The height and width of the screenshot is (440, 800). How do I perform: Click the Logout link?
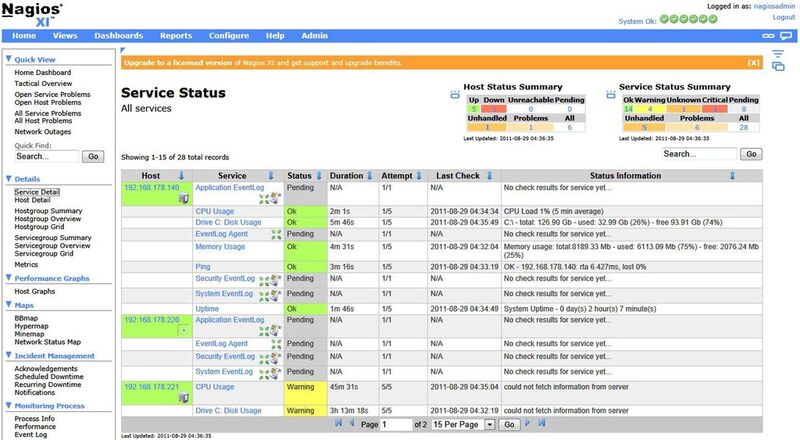point(783,17)
